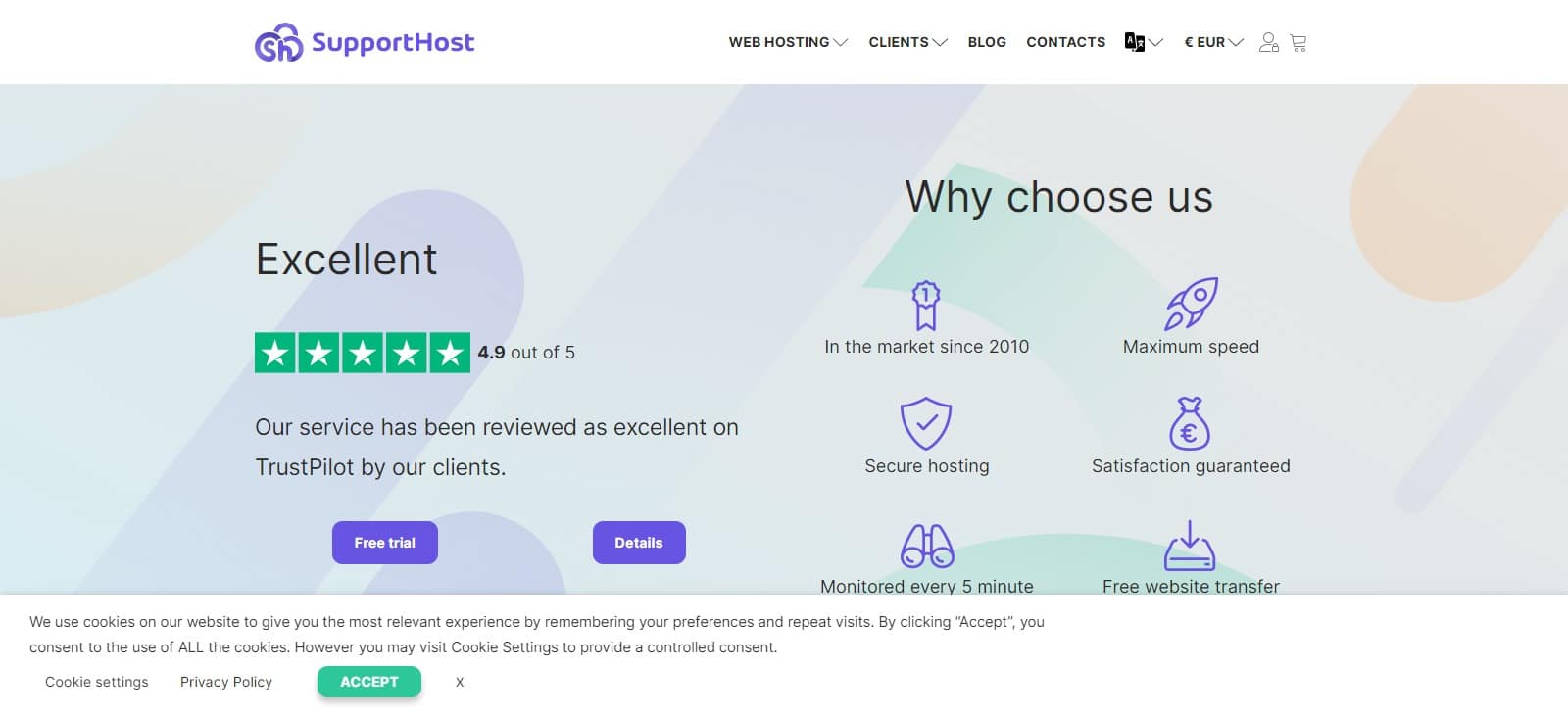Click the download website transfer icon
Image resolution: width=1568 pixels, height=717 pixels.
click(1190, 546)
